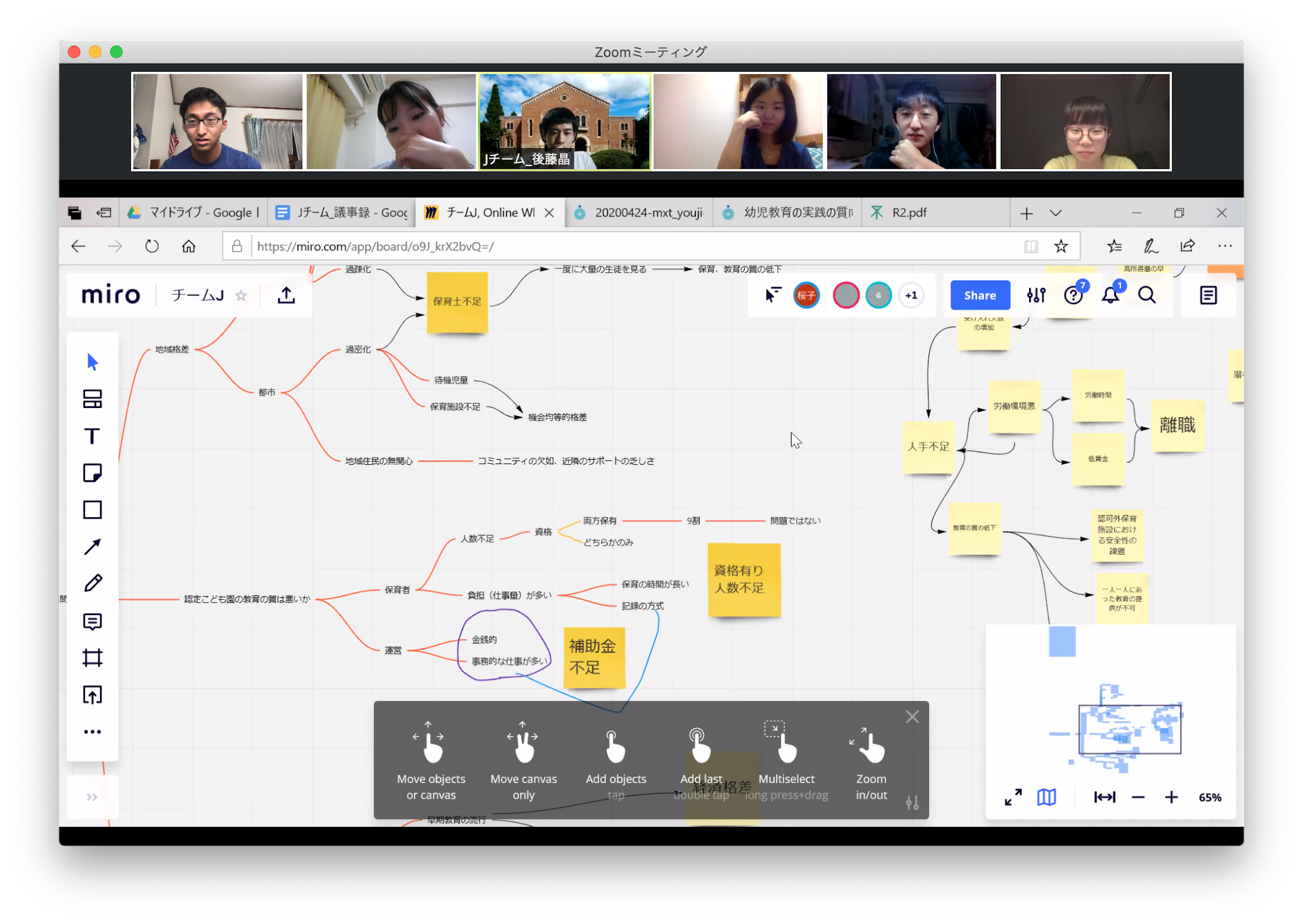Star the チームJ board
1303x924 pixels.
point(241,295)
